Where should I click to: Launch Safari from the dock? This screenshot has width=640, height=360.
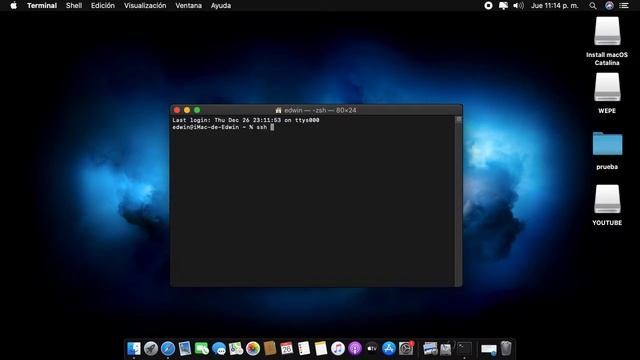[x=168, y=348]
